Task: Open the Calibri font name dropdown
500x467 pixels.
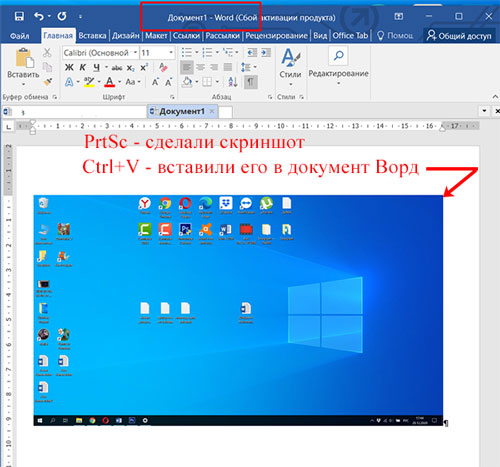Action: (x=135, y=53)
